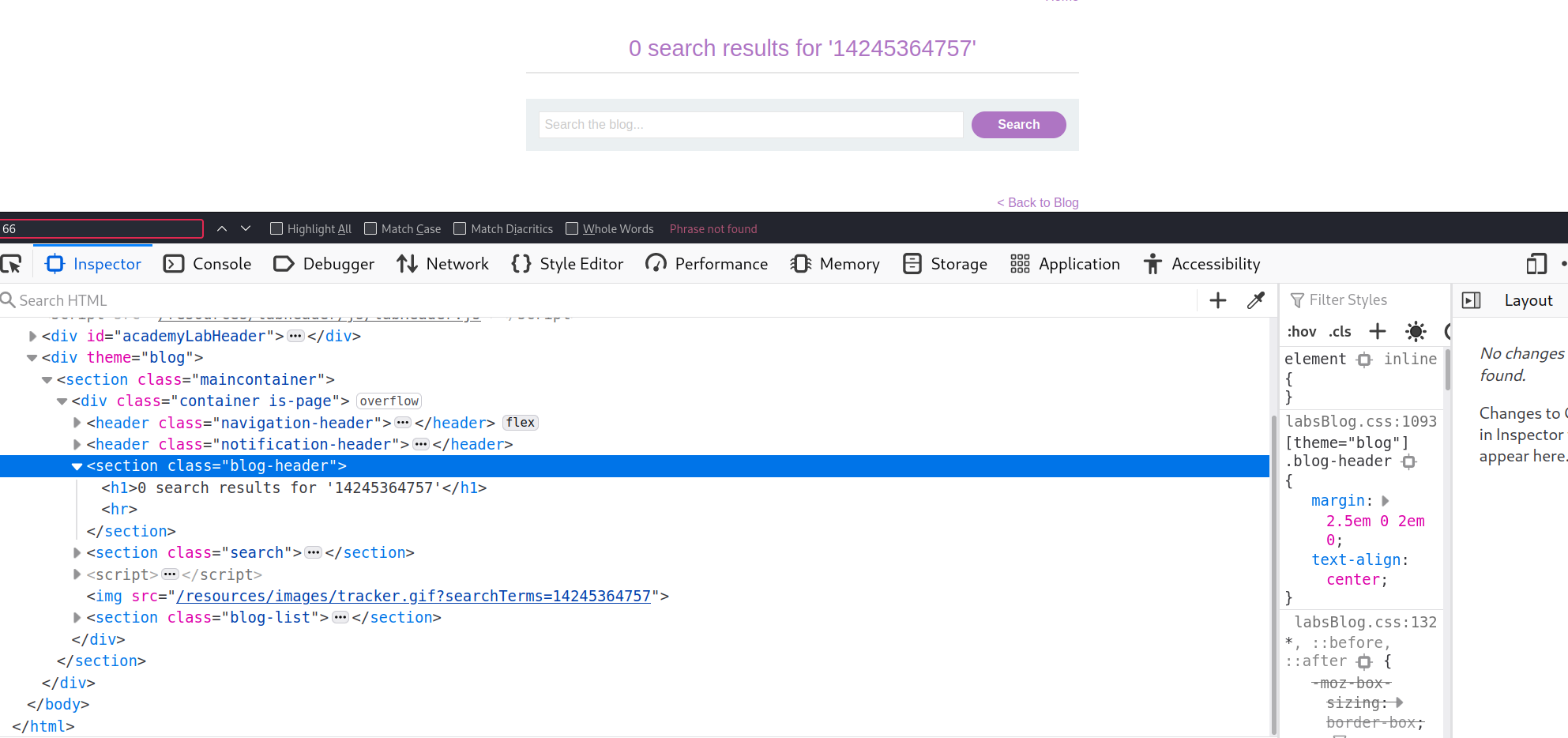Expand the blog-list section node
1568x738 pixels.
tap(77, 618)
